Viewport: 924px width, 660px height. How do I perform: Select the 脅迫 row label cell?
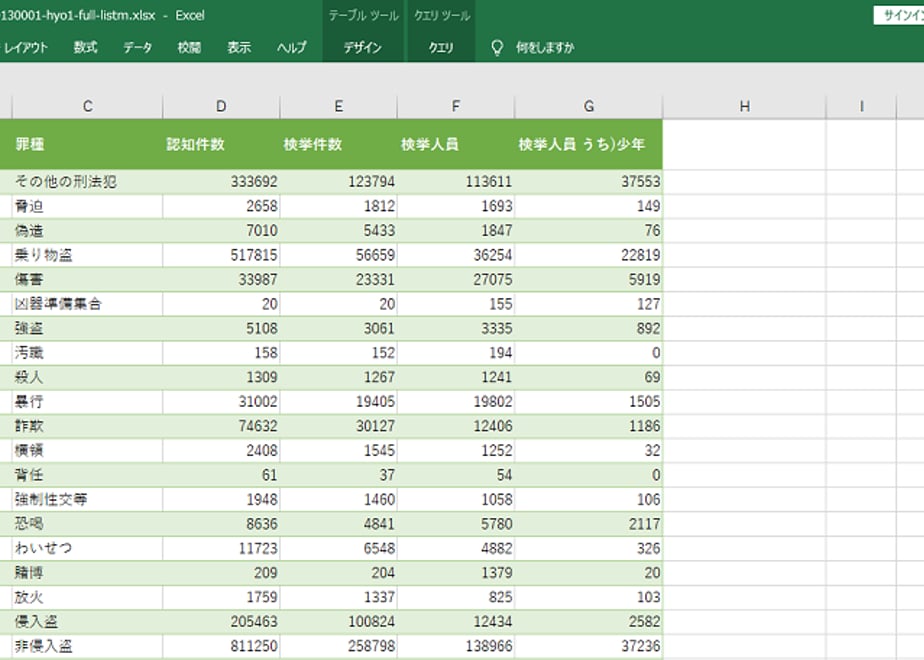point(87,206)
